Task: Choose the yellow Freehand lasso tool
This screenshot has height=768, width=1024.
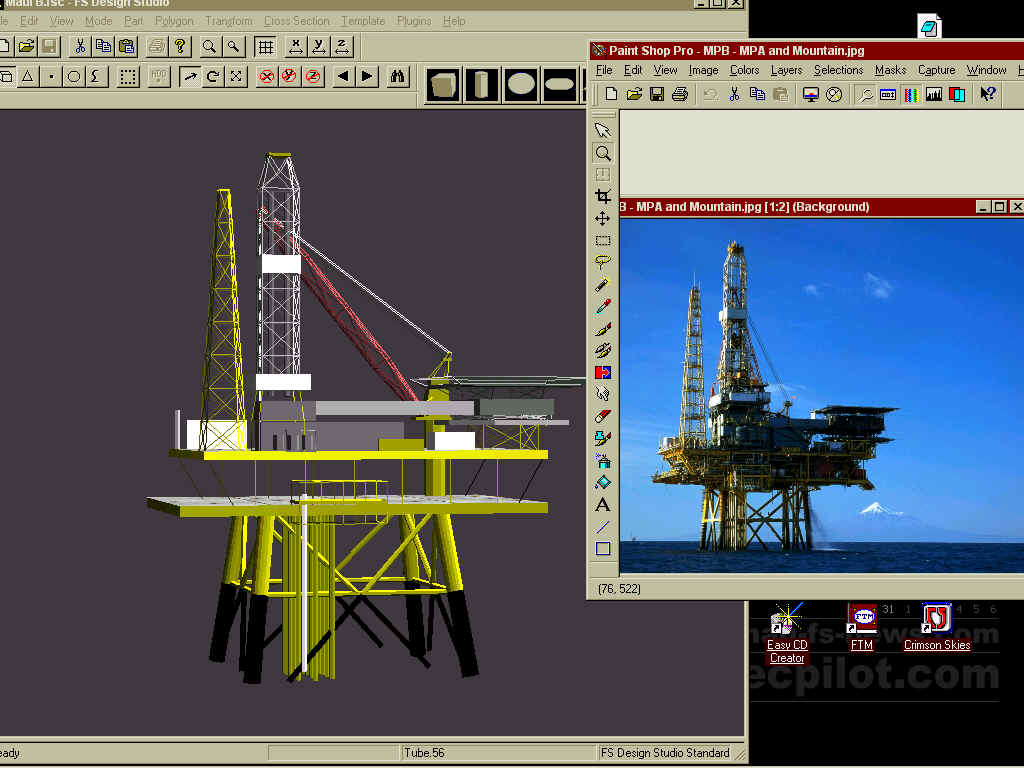Action: [603, 263]
